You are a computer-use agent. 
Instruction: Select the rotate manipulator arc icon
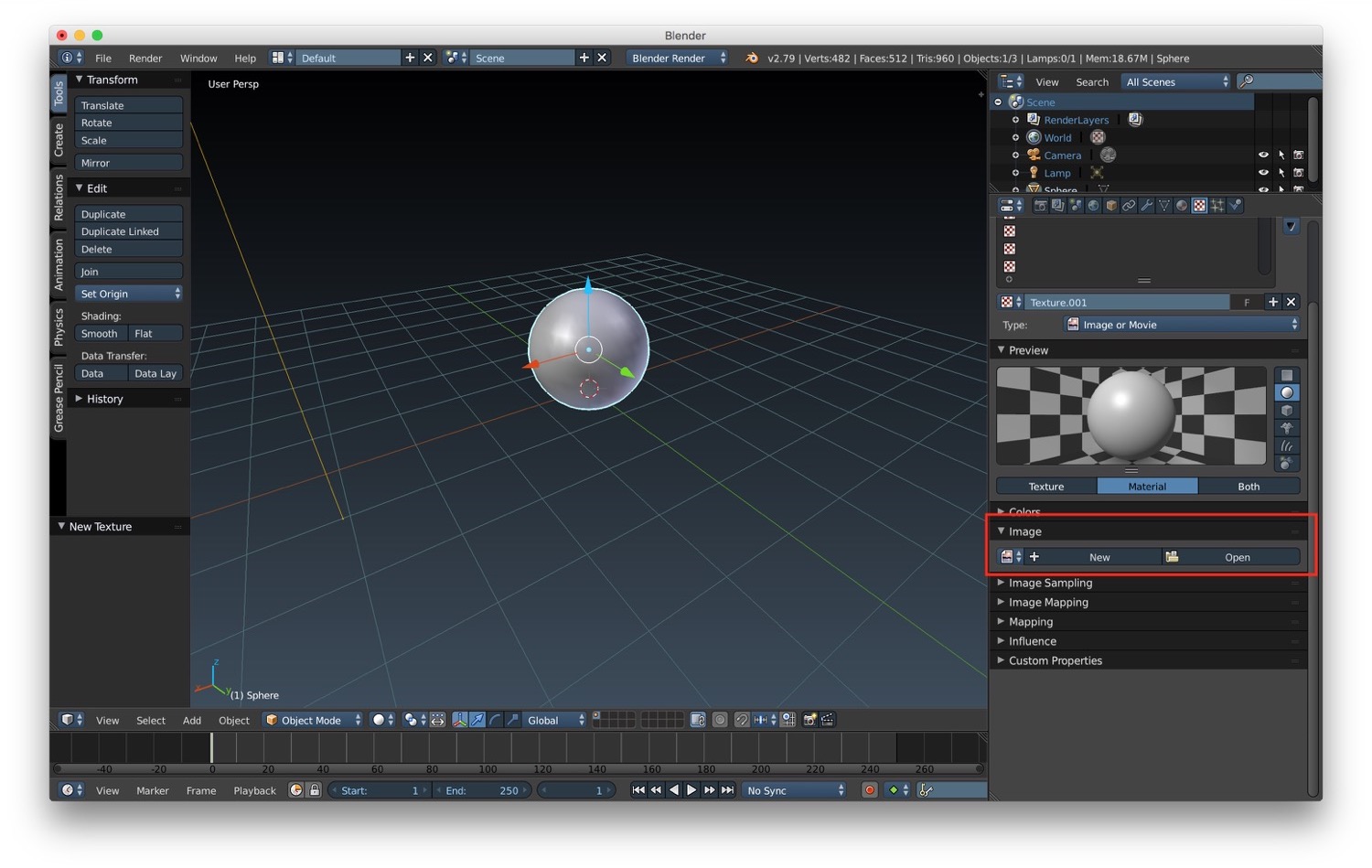(x=495, y=720)
